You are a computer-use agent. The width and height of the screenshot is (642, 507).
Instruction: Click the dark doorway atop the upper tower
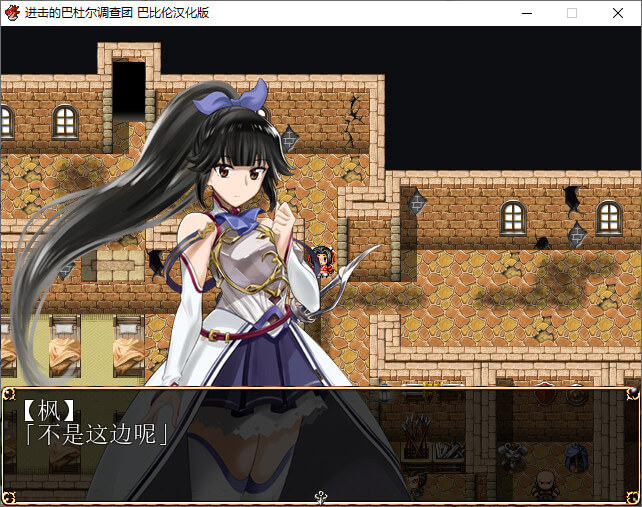click(x=128, y=91)
